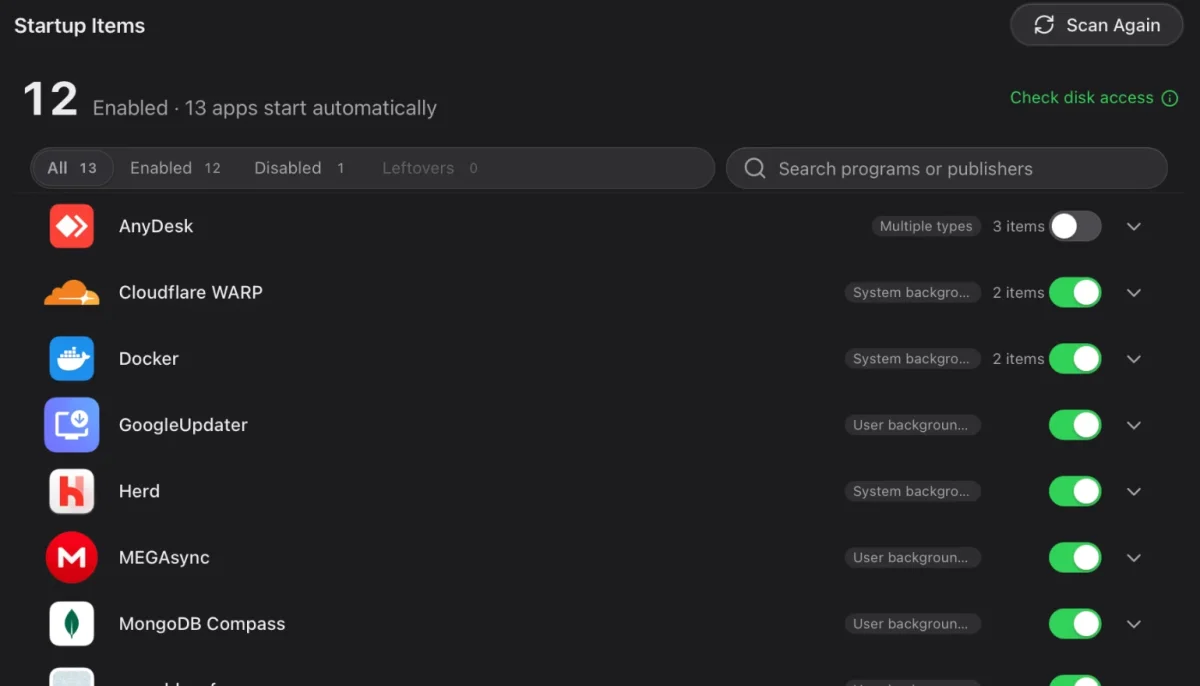Enable the AnyDesk startup toggle

(1075, 226)
